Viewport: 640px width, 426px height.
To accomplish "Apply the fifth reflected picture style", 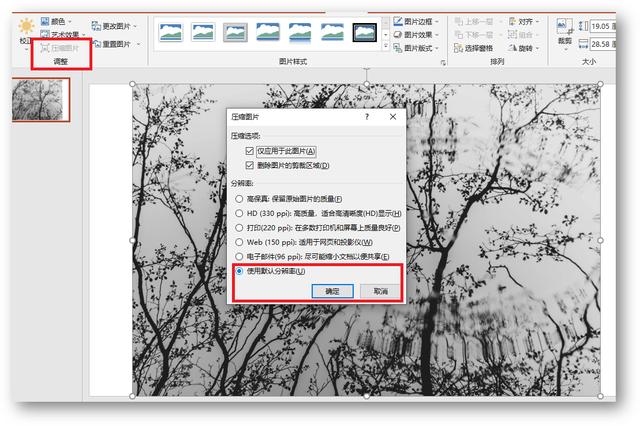I will 300,33.
